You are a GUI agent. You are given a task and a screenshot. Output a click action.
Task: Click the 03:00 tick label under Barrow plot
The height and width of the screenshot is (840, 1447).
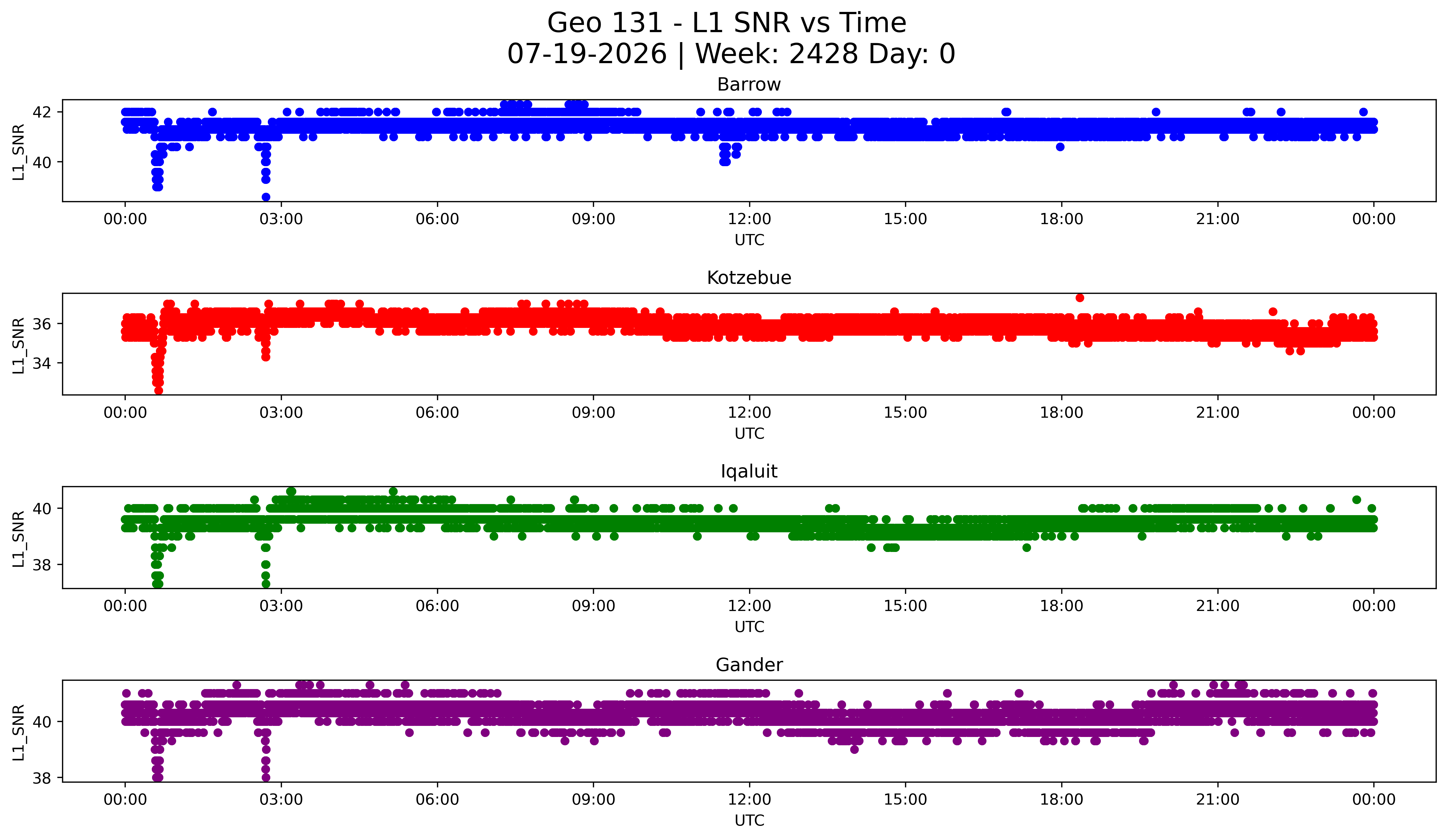(281, 219)
